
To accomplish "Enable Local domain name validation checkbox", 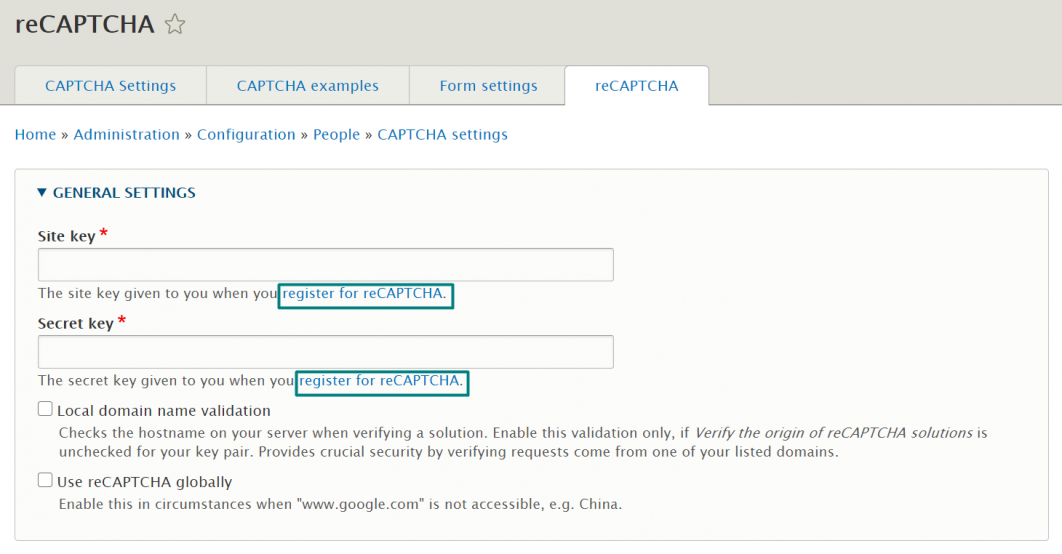I will point(45,408).
